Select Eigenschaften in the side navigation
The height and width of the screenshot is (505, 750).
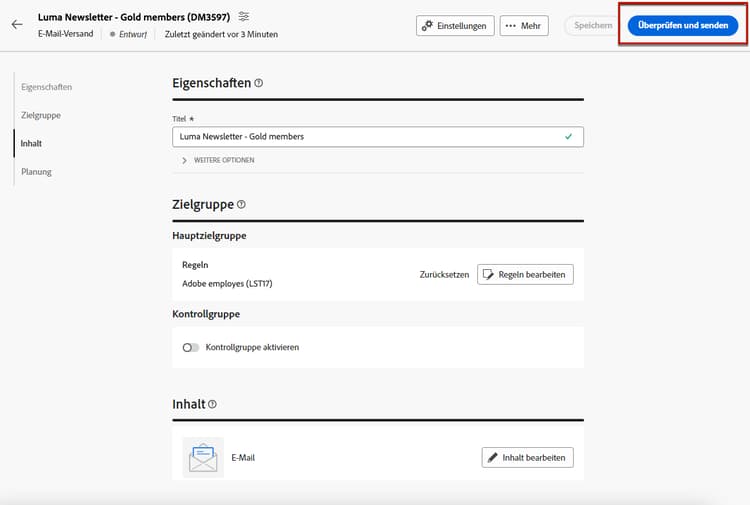pos(46,87)
